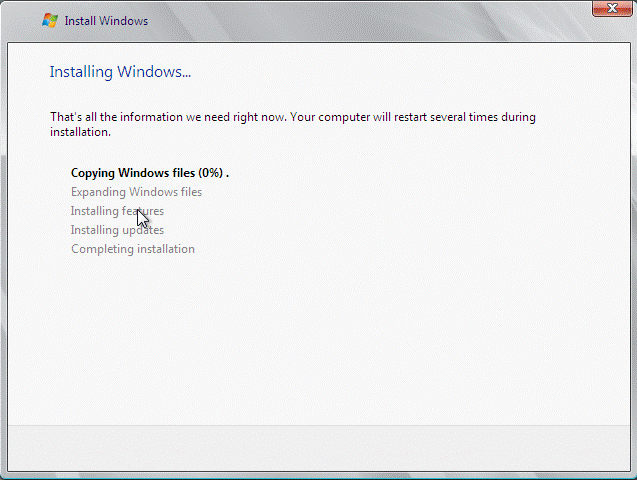Close the Install Windows dialog
Viewport: 637px width, 480px height.
coord(612,8)
